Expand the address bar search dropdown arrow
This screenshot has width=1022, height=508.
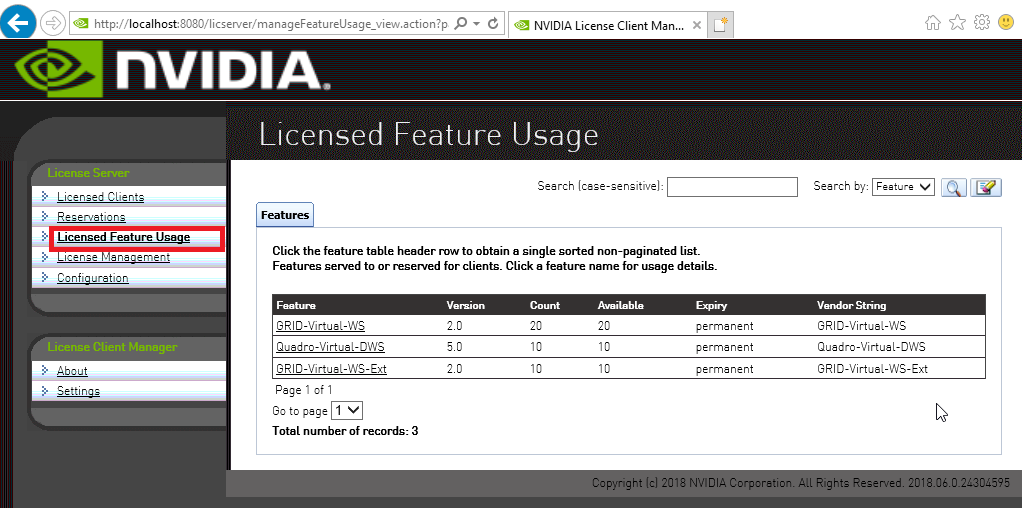475,23
